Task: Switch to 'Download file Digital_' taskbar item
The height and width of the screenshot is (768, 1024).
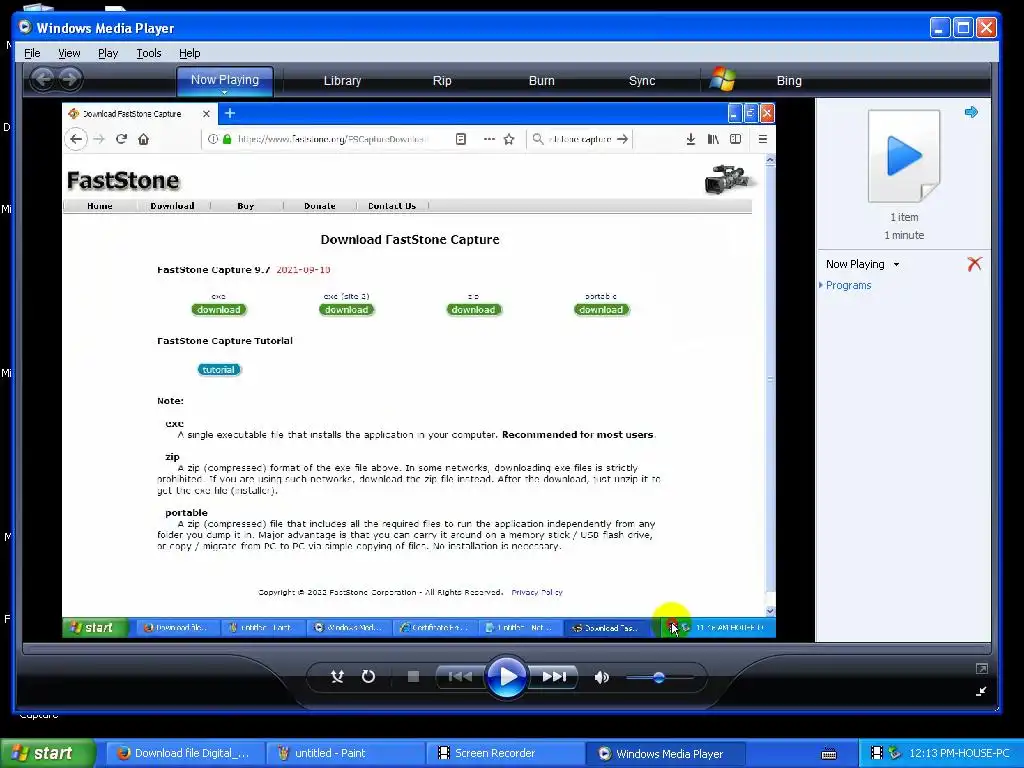Action: click(x=185, y=753)
